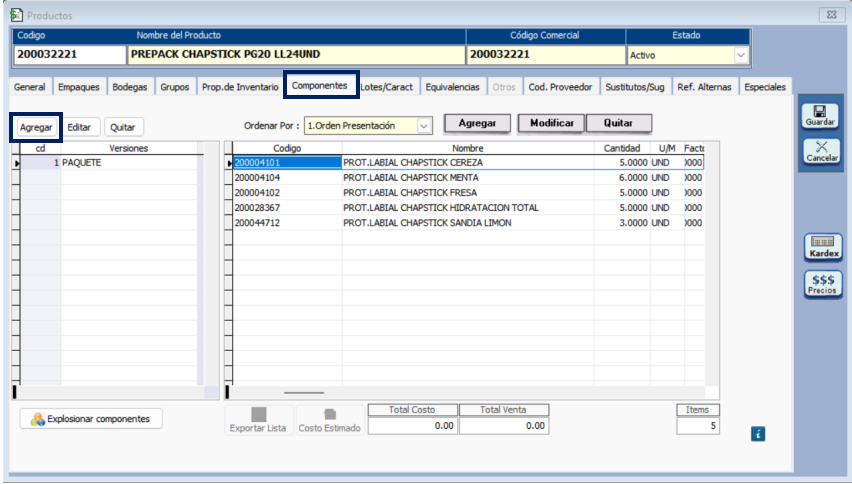Image resolution: width=852 pixels, height=484 pixels.
Task: Click the Codigo column header in grid
Action: (x=287, y=148)
